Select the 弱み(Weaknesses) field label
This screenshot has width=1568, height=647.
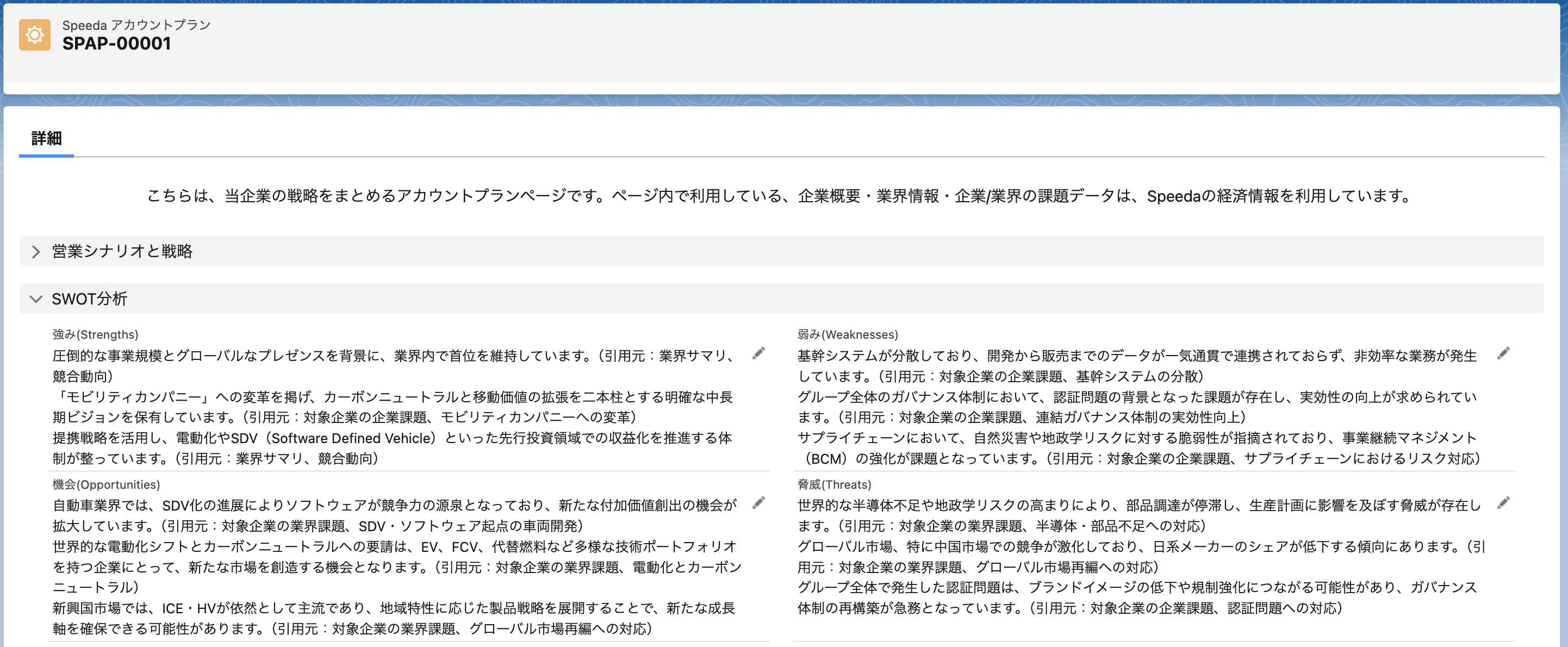point(847,335)
